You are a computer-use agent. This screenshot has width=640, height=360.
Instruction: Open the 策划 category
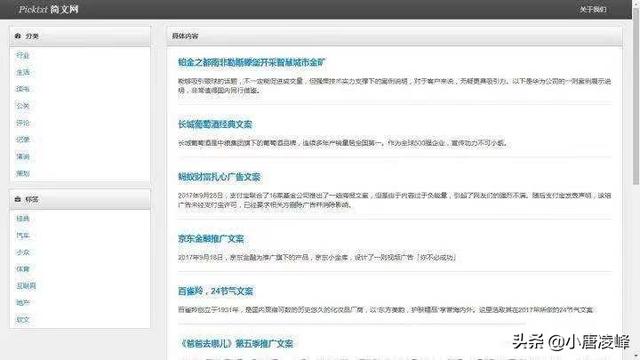point(23,173)
